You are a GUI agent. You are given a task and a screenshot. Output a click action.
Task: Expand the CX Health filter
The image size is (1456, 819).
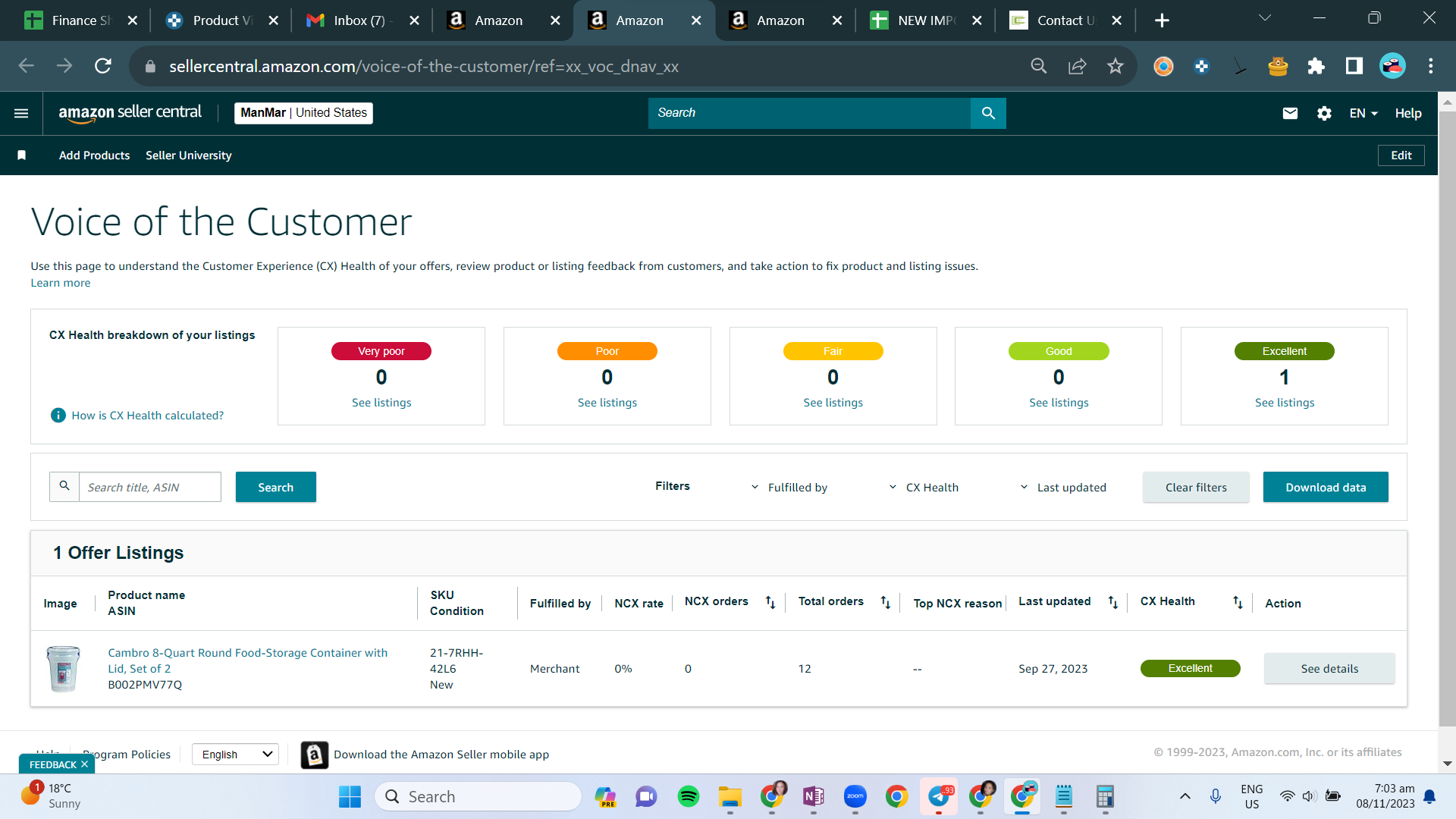coord(924,488)
